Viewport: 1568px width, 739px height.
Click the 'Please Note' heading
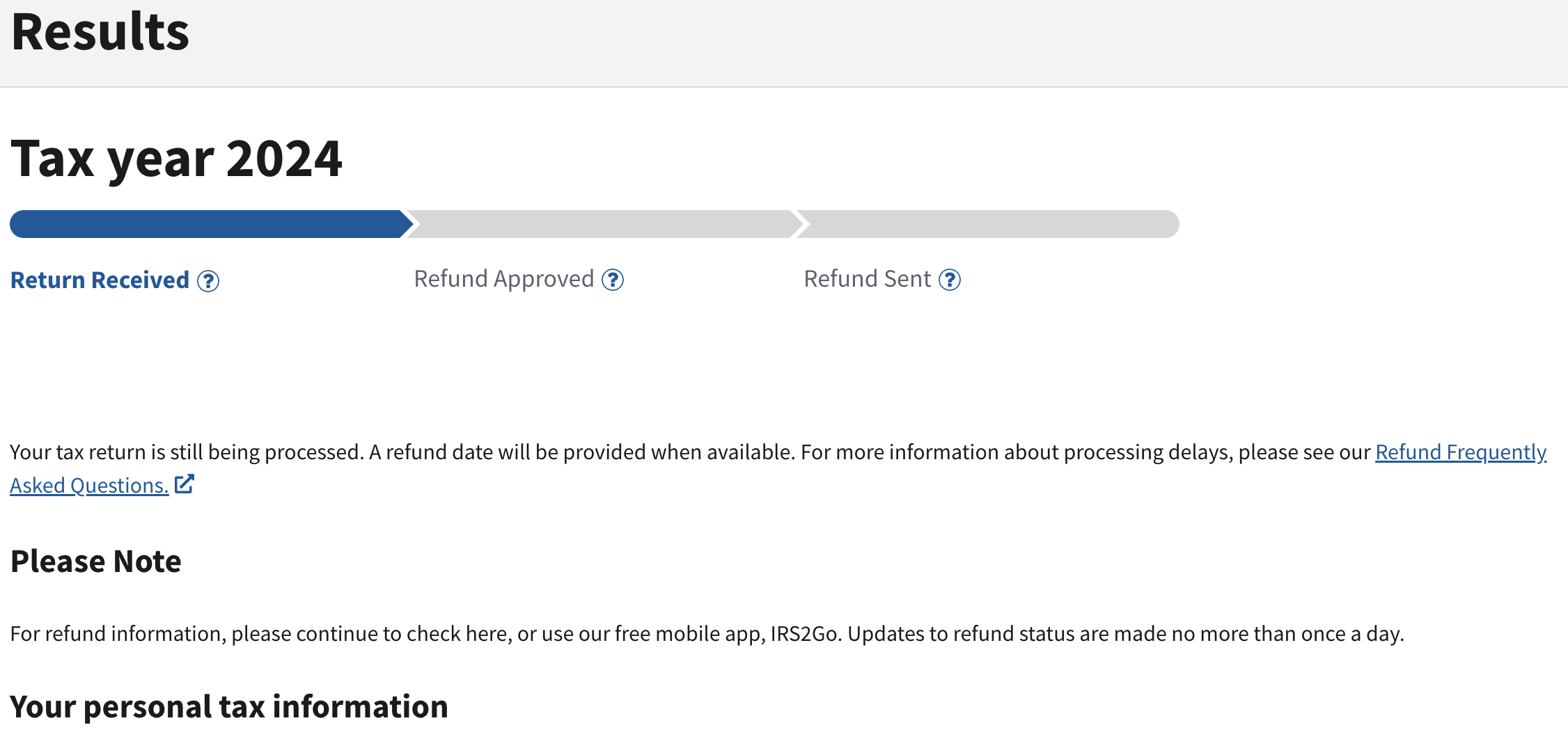click(x=96, y=562)
